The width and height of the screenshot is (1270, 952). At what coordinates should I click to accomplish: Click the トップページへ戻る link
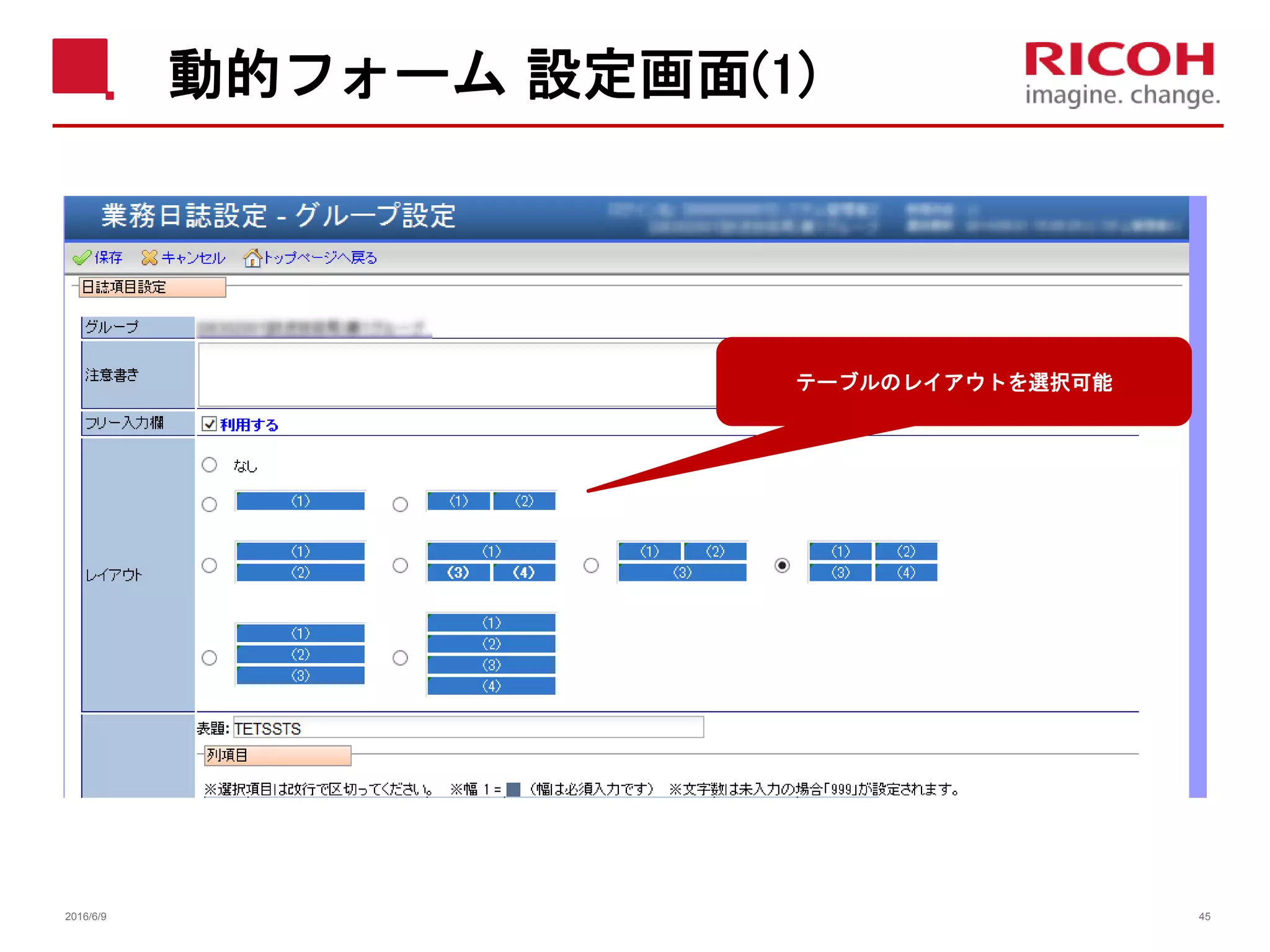click(x=321, y=258)
